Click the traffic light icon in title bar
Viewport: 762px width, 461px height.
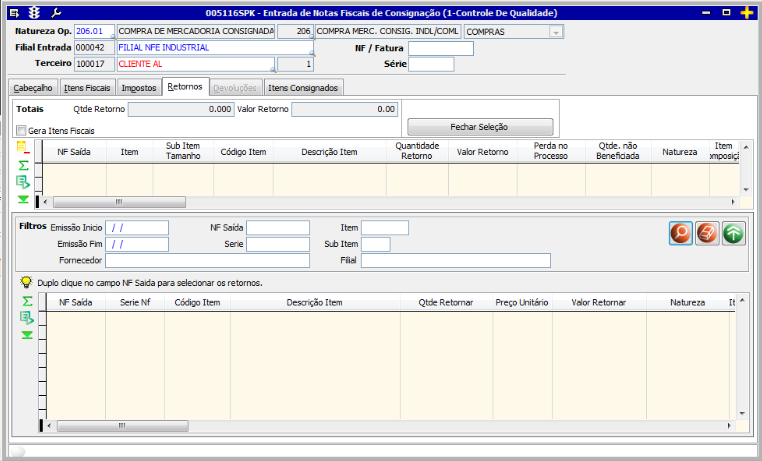point(34,12)
